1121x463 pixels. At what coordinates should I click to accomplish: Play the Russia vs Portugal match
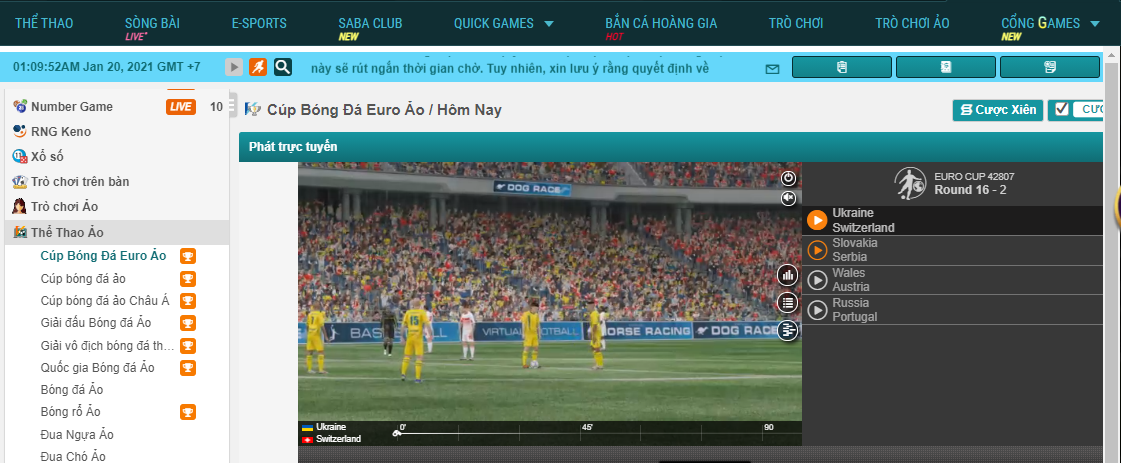[817, 310]
